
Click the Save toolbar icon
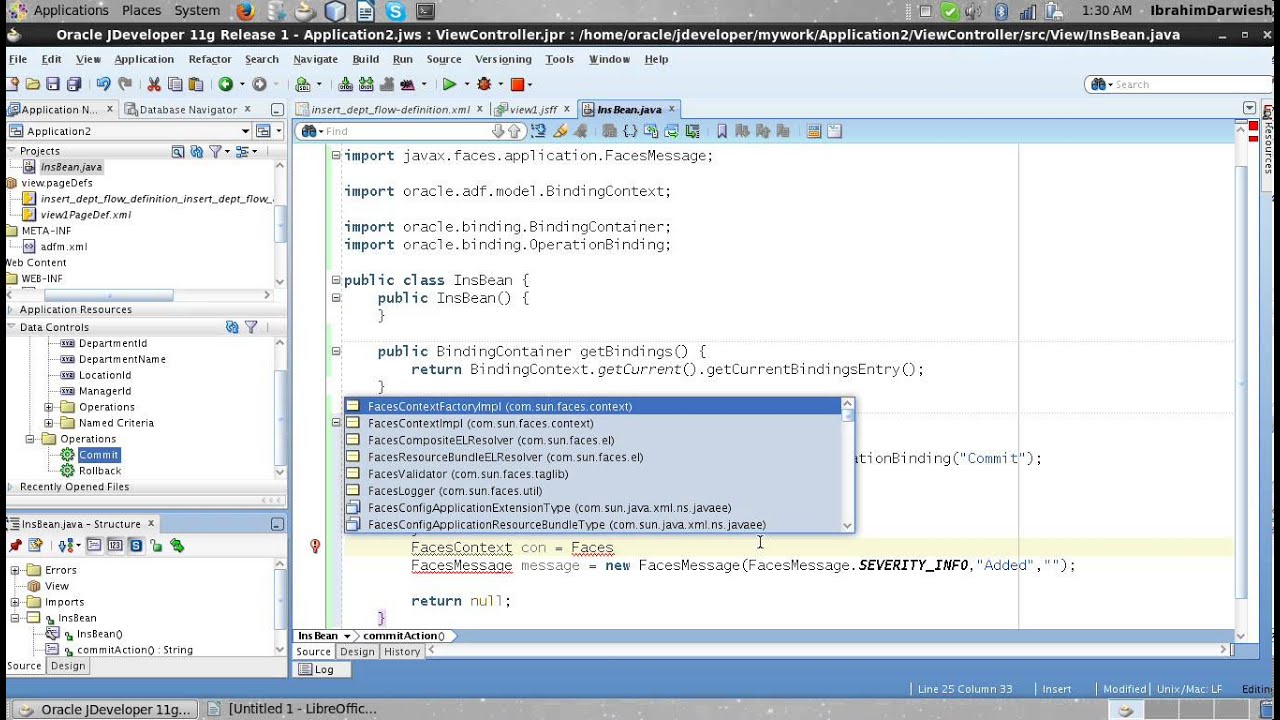coord(52,84)
